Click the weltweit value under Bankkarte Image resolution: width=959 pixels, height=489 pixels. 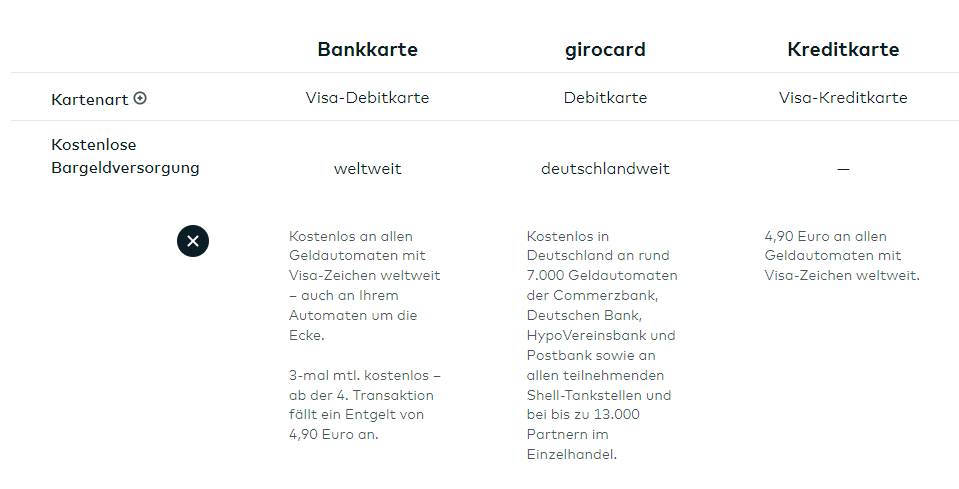(367, 169)
